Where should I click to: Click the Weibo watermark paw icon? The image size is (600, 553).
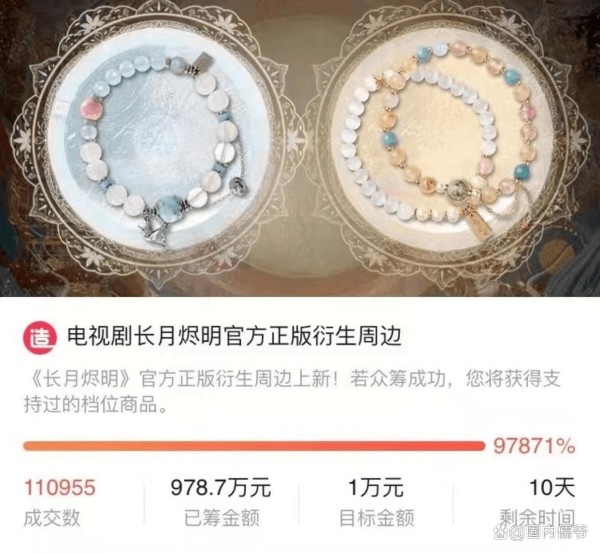(x=502, y=533)
